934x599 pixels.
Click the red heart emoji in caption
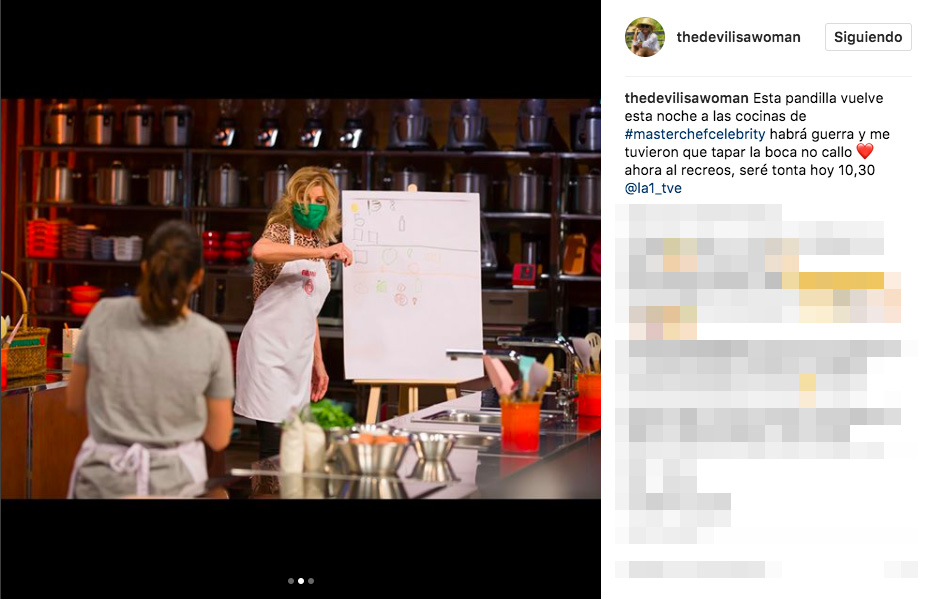tap(864, 152)
